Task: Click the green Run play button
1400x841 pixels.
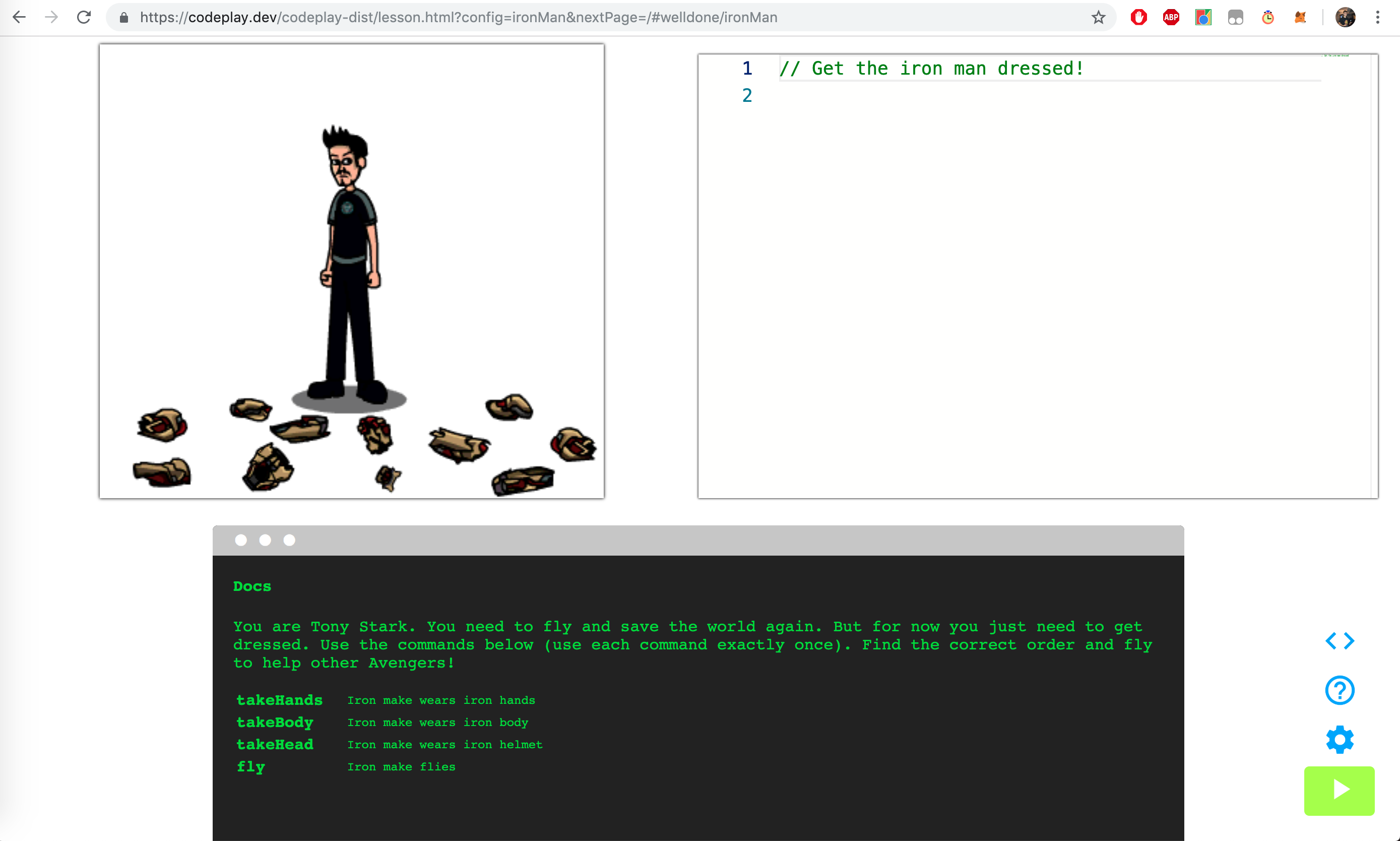Action: 1339,790
